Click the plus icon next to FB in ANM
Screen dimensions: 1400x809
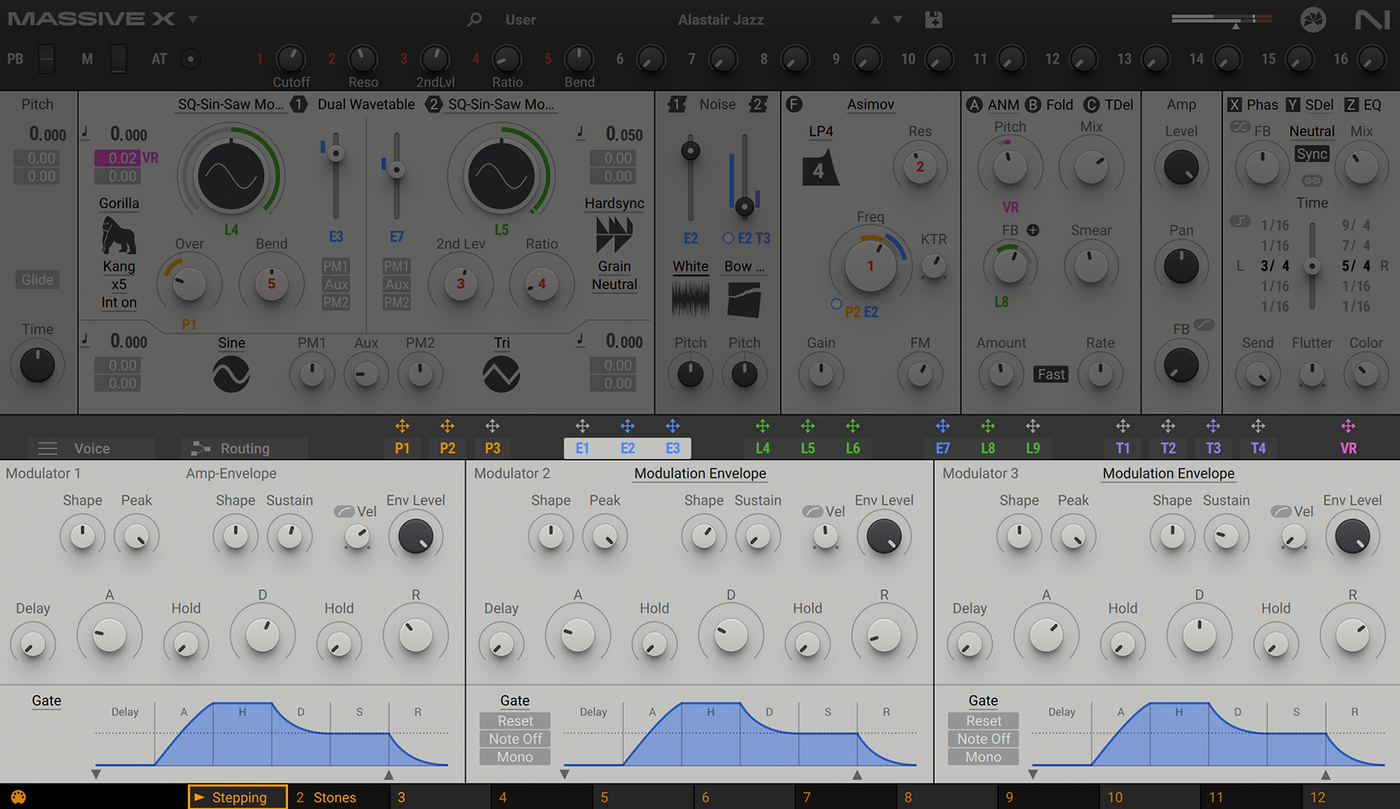[x=1033, y=230]
